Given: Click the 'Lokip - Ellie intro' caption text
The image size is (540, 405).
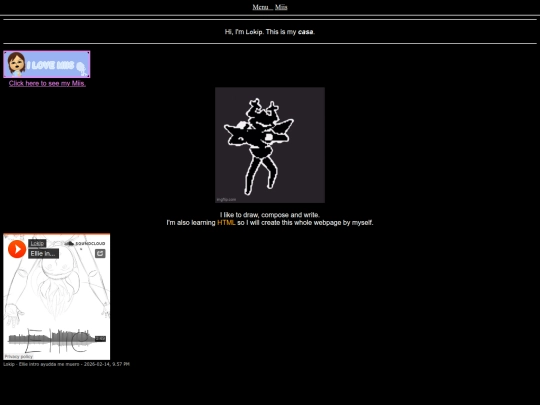Looking at the screenshot, I should coord(66,364).
